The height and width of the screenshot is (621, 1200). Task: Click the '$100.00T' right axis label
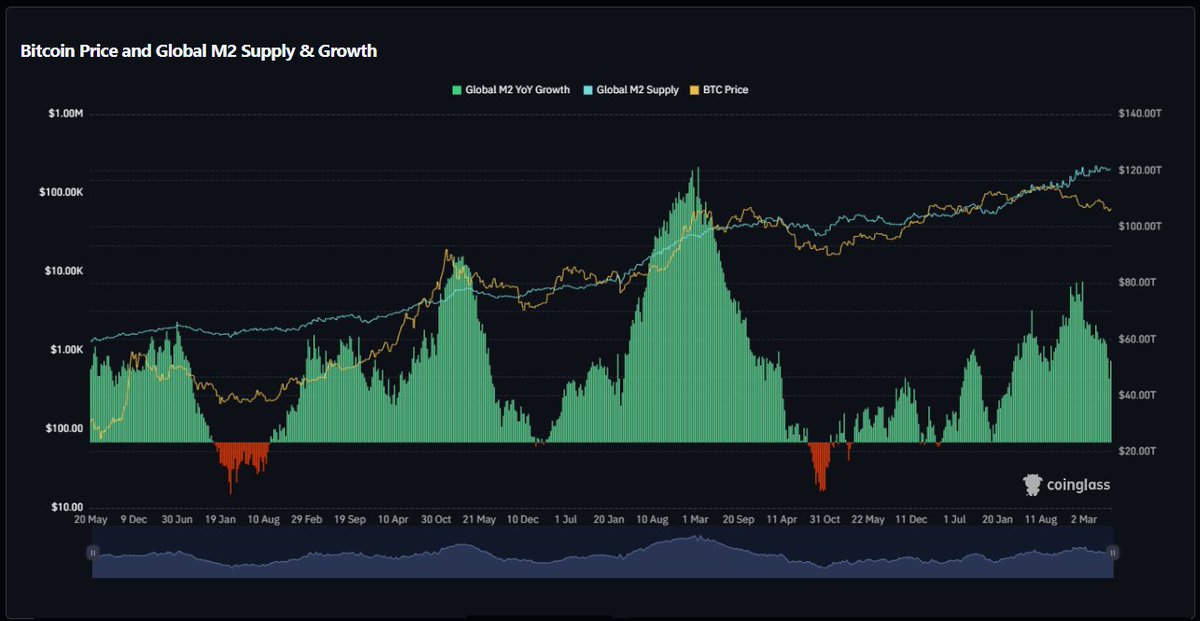(1141, 226)
